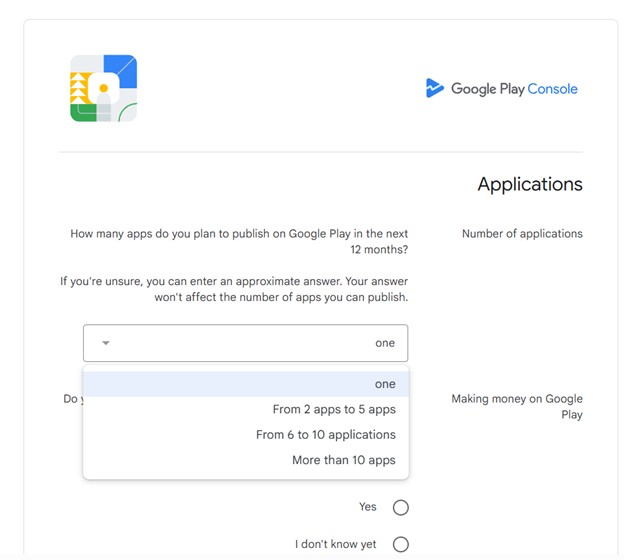The height and width of the screenshot is (560, 624).
Task: Click the "Applications" section heading
Action: click(529, 184)
